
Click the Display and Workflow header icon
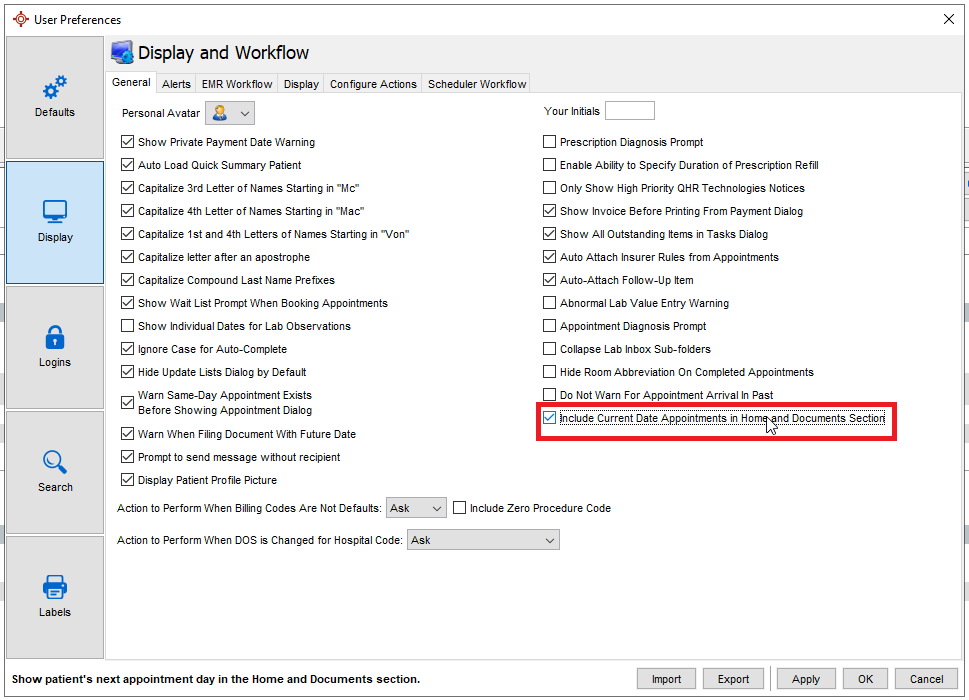(122, 53)
